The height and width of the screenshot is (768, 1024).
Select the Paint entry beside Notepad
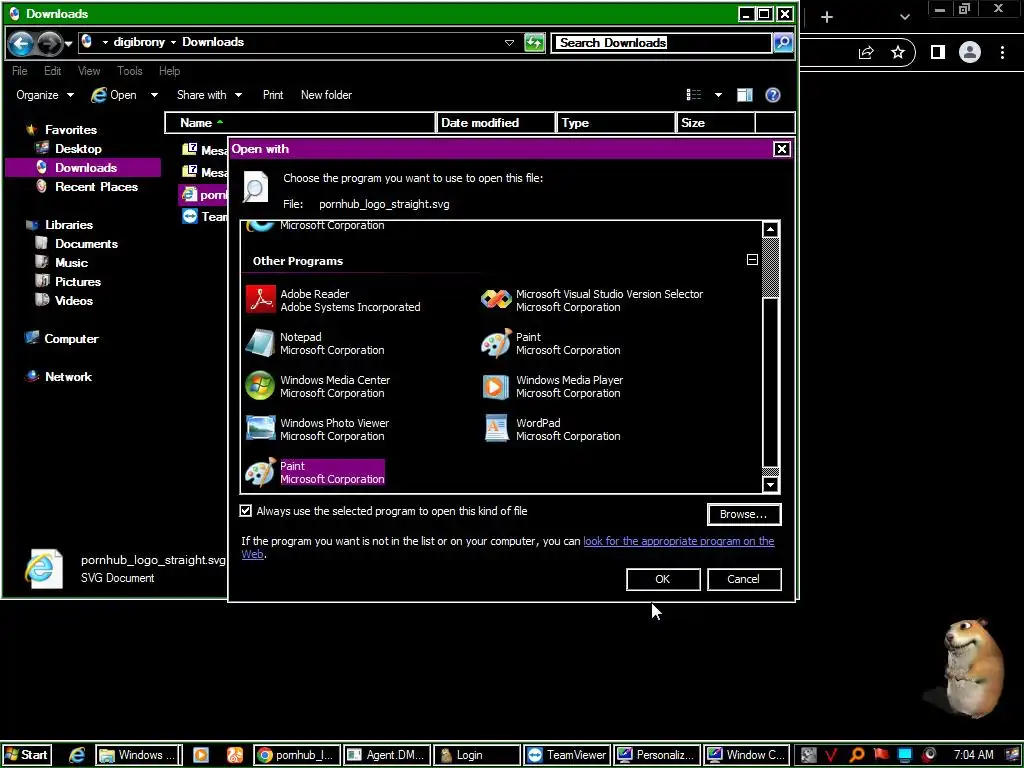pos(551,344)
